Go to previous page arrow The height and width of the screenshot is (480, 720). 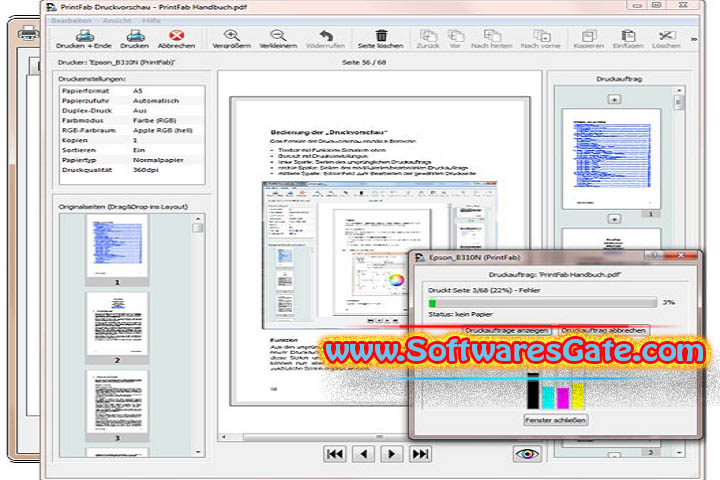click(x=363, y=454)
